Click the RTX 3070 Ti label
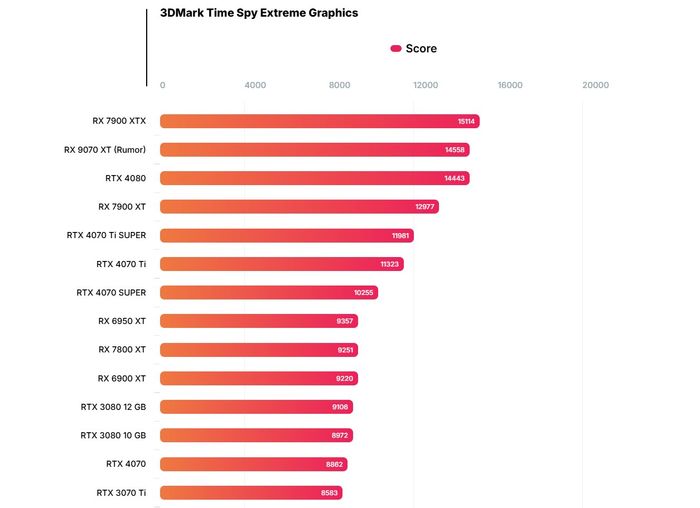 click(x=121, y=493)
